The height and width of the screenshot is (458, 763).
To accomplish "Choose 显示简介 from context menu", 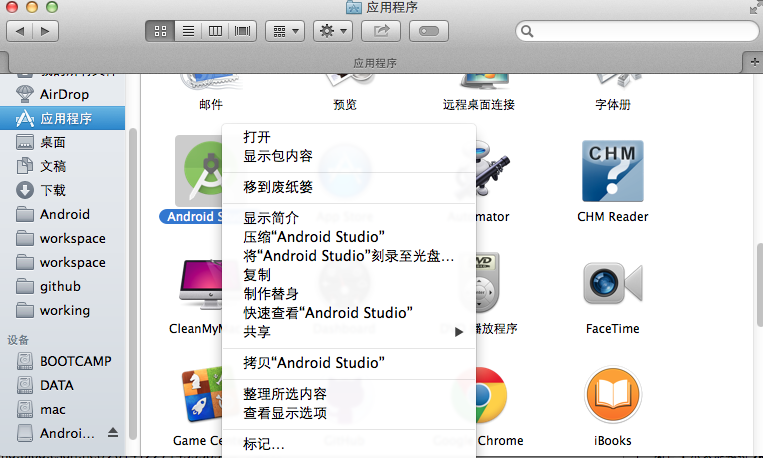I will [x=348, y=218].
